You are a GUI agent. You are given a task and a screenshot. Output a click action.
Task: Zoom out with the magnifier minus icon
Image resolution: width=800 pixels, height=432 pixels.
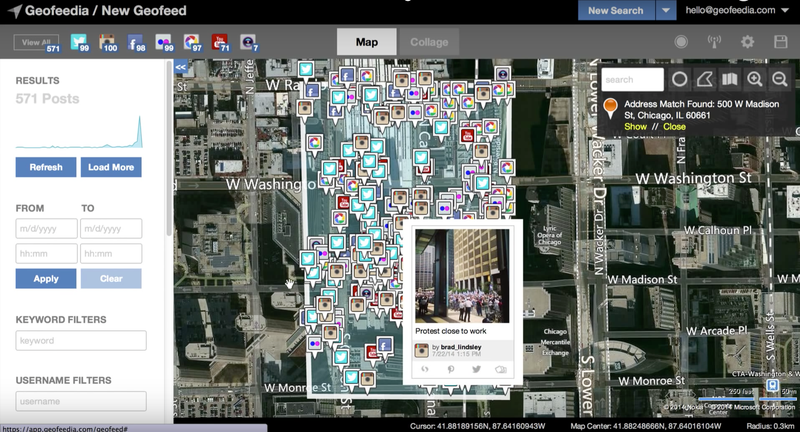point(780,79)
